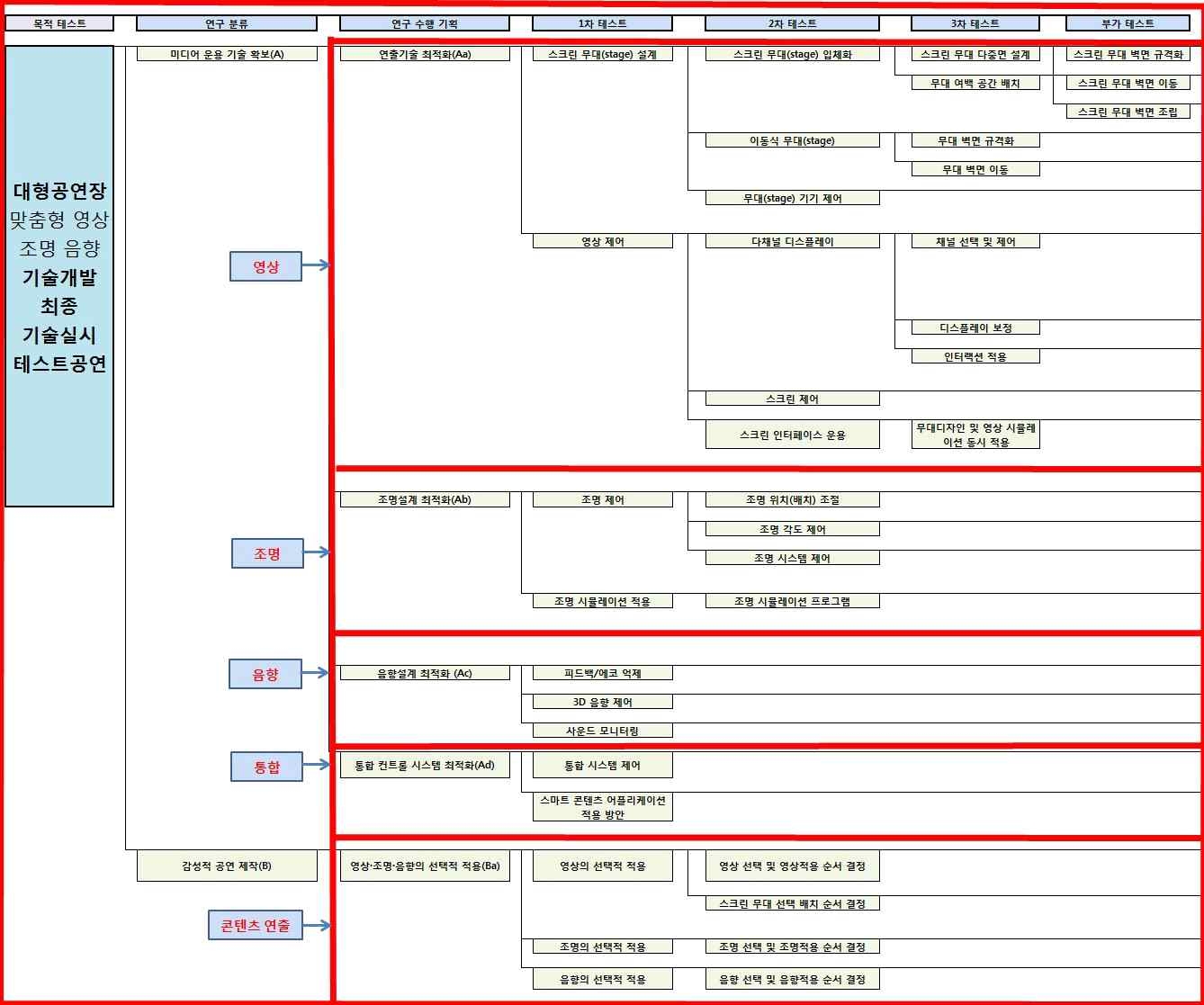Click the 조명 각도 제어 box

[x=792, y=529]
